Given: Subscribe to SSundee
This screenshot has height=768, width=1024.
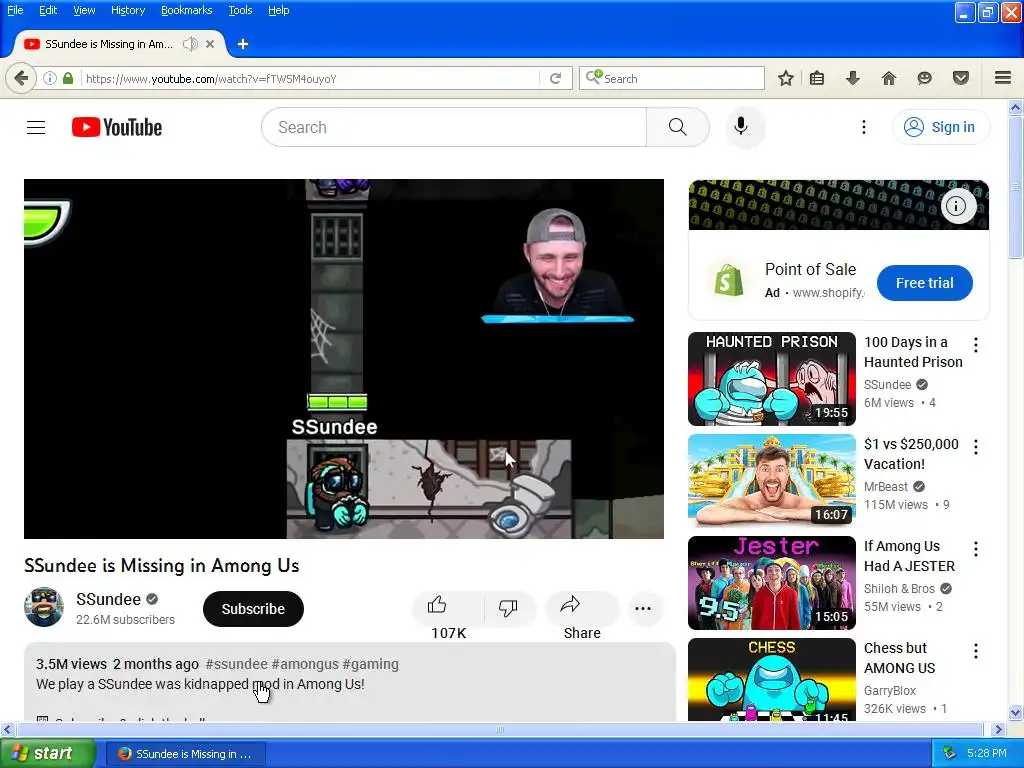Looking at the screenshot, I should click(x=253, y=609).
